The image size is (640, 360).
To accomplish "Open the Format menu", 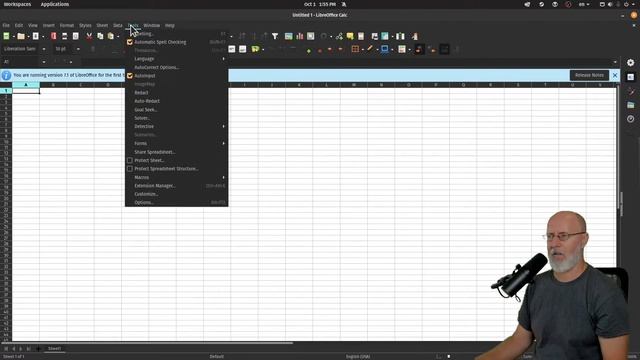I will (x=67, y=25).
